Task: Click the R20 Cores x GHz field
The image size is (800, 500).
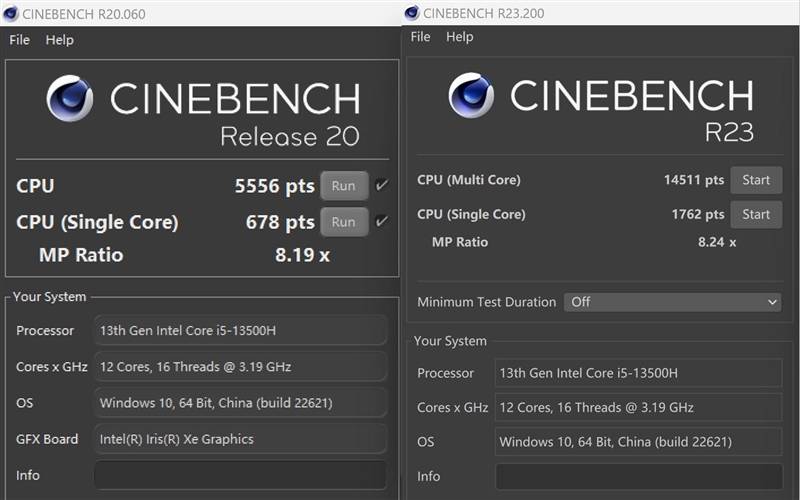Action: tap(240, 367)
